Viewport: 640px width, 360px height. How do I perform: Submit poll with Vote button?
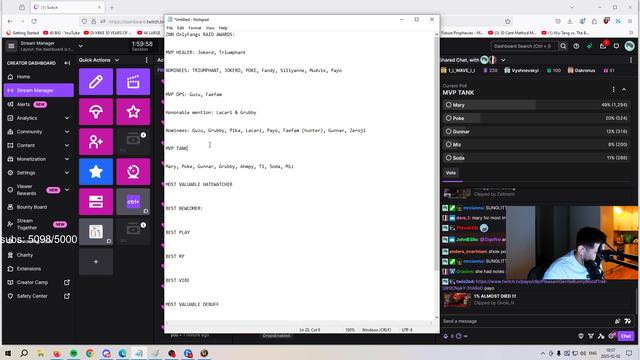pyautogui.click(x=451, y=173)
